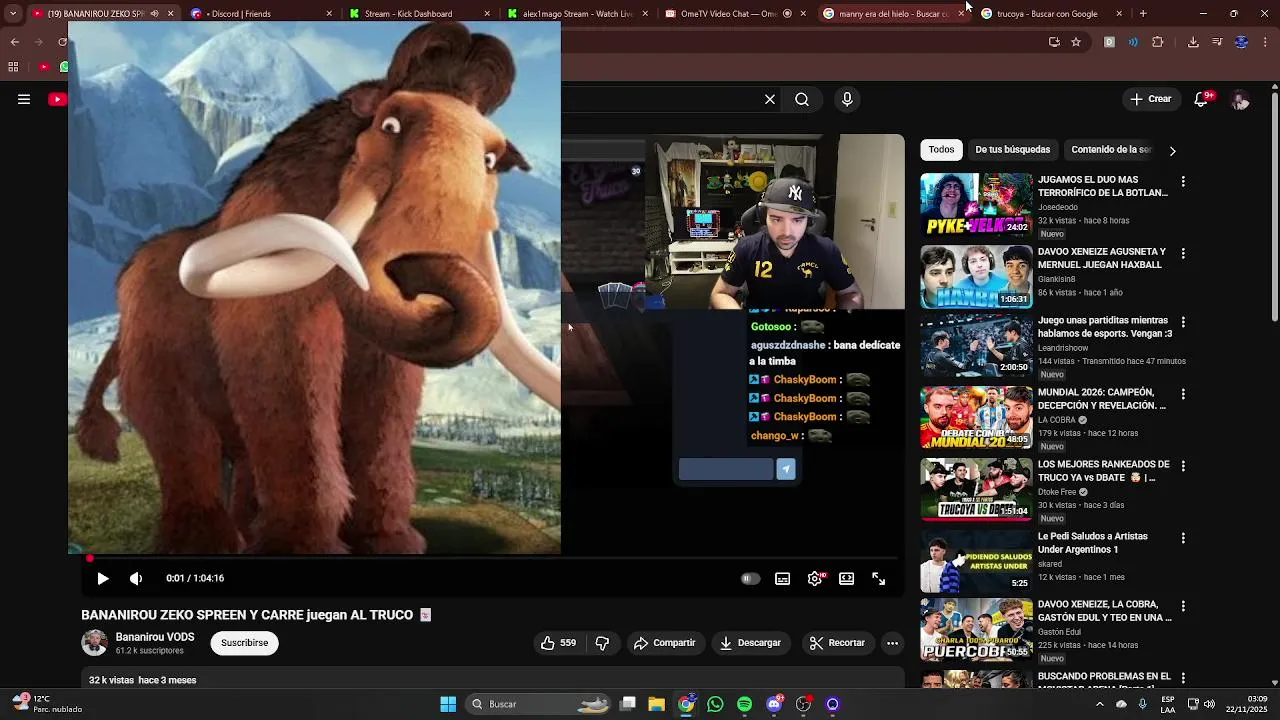Dislike the video
Image resolution: width=1280 pixels, height=720 pixels.
click(x=602, y=643)
